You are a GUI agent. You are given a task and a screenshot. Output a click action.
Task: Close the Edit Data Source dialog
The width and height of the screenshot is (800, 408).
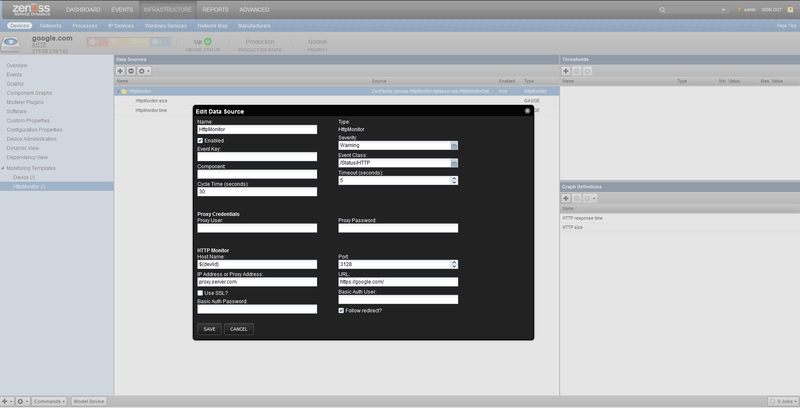527,111
